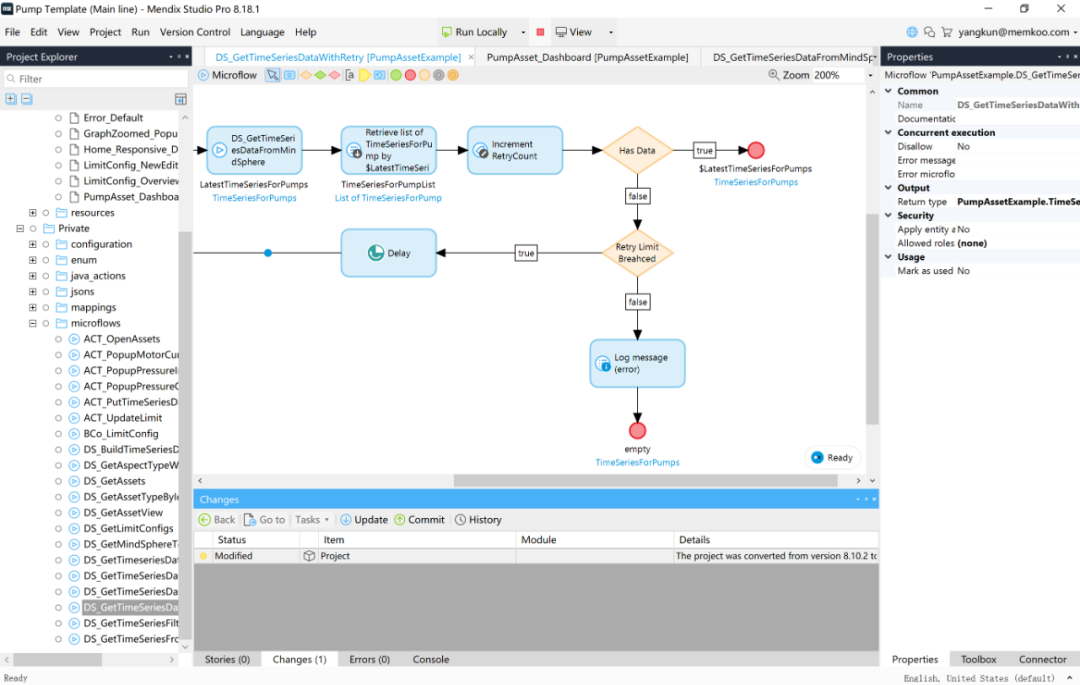Pick the red end event tool in toolbar
This screenshot has width=1080, height=685.
pyautogui.click(x=411, y=75)
